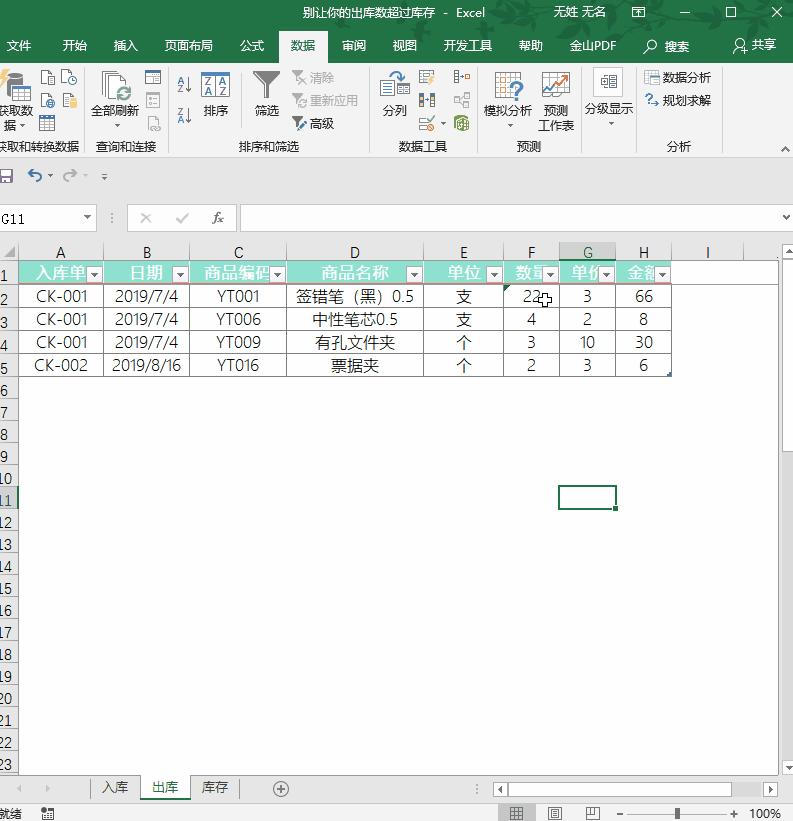Switch to the 审阅 (Review) tab
This screenshot has height=821, width=793.
[x=354, y=46]
